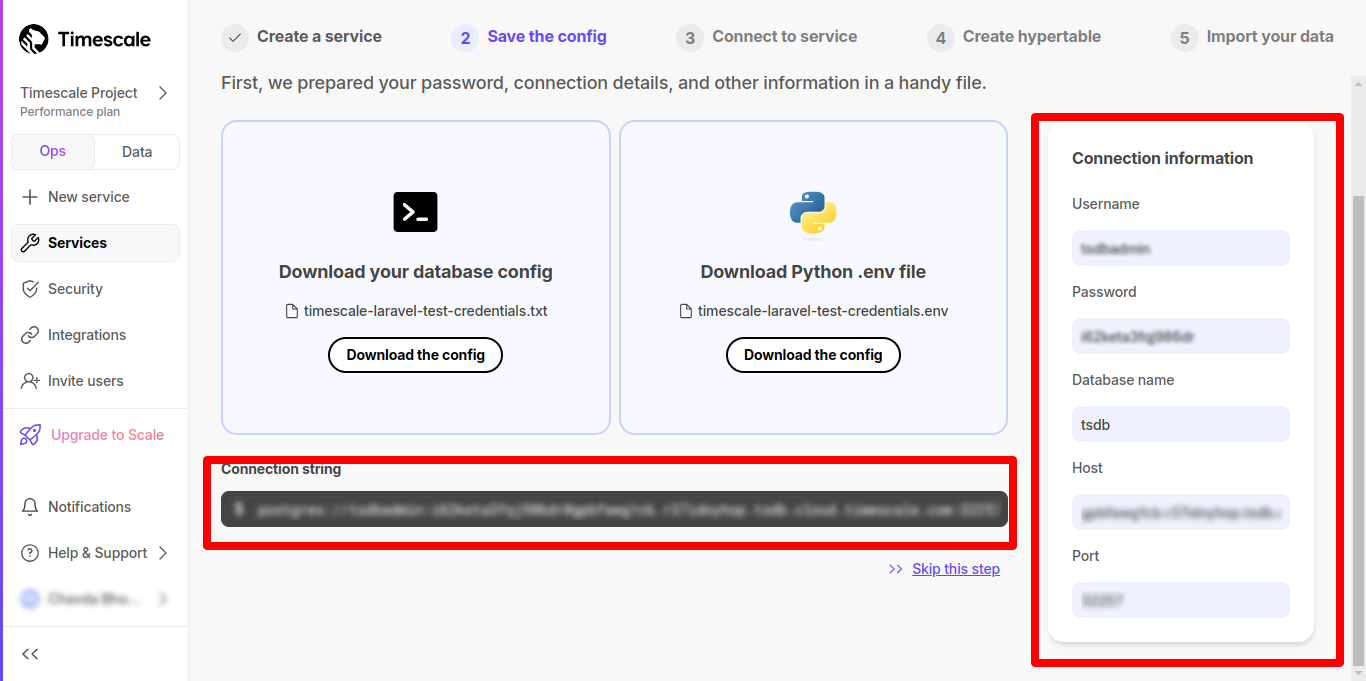Click the page vertical scrollbar
1366x681 pixels.
[x=1358, y=430]
